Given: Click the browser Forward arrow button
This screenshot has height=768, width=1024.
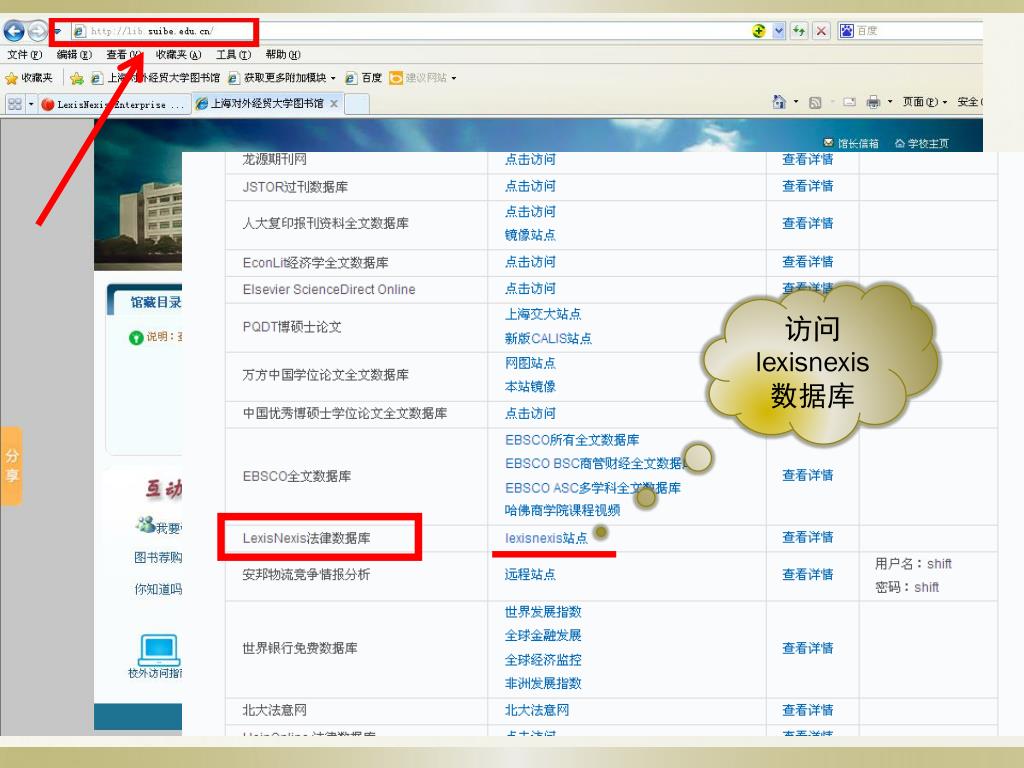Looking at the screenshot, I should coord(37,31).
